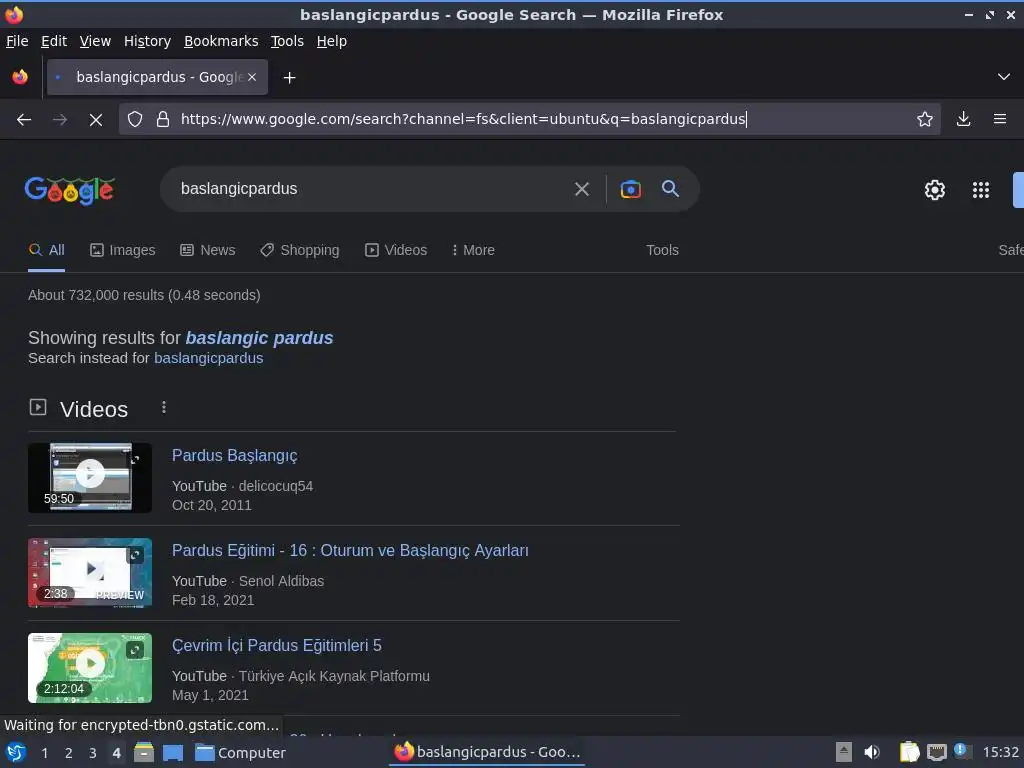Open 'Oturum ve Başlangıç Ayarları' video link
Viewport: 1024px width, 768px height.
pyautogui.click(x=350, y=551)
